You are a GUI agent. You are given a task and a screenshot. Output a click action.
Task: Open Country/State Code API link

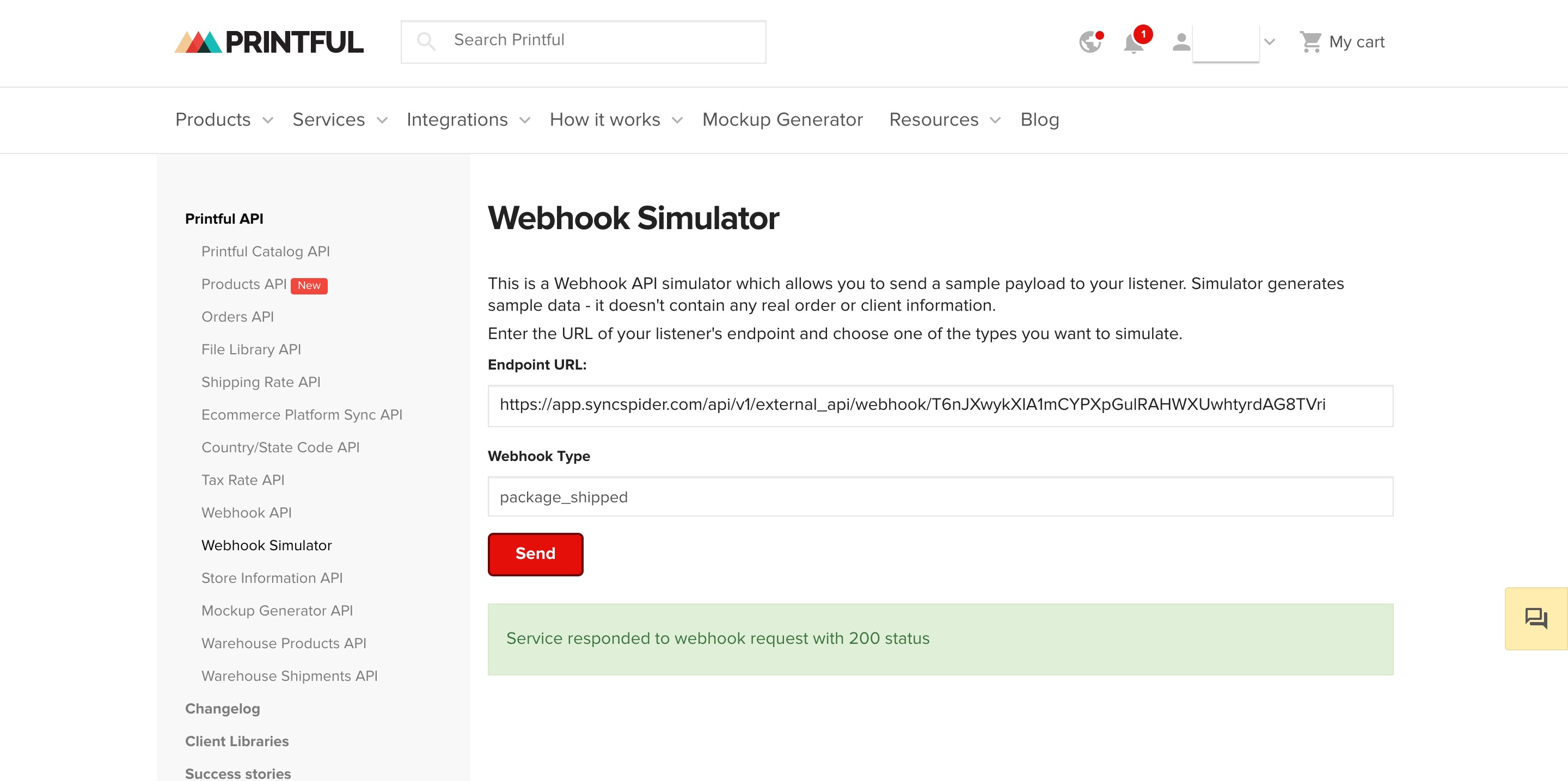click(x=280, y=447)
